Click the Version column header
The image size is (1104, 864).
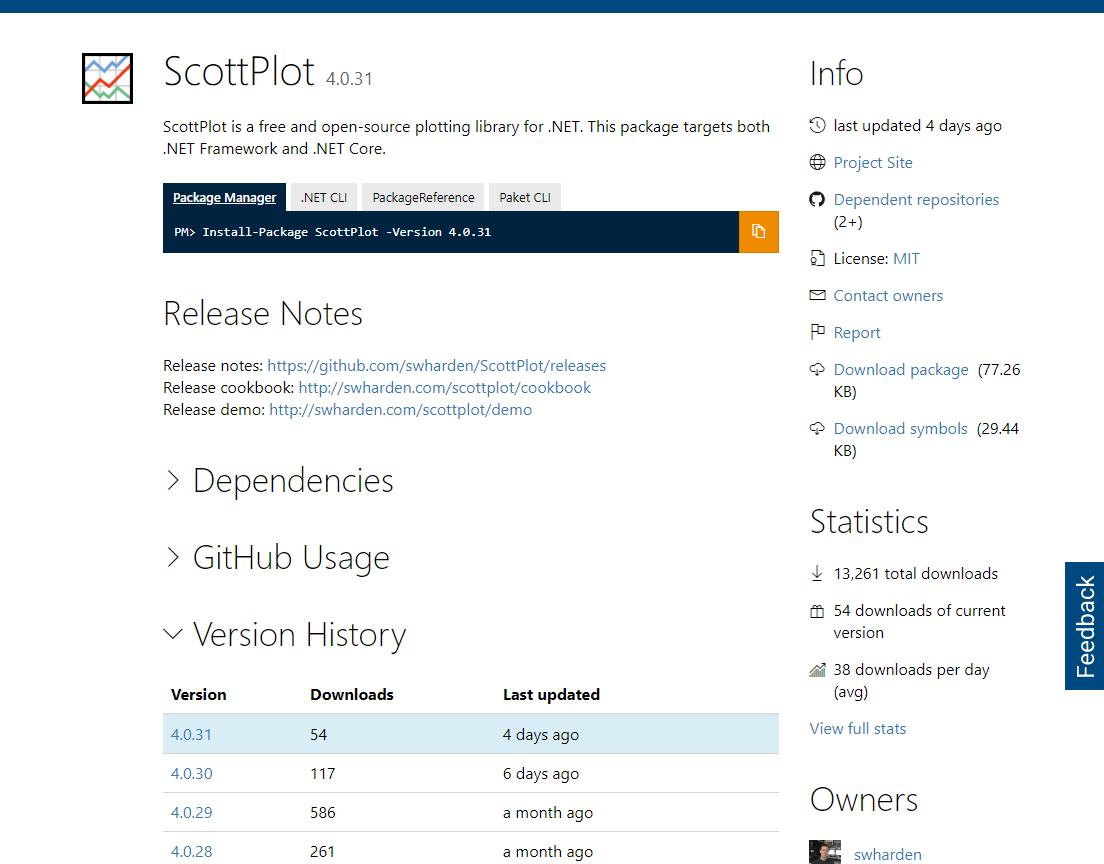tap(199, 694)
